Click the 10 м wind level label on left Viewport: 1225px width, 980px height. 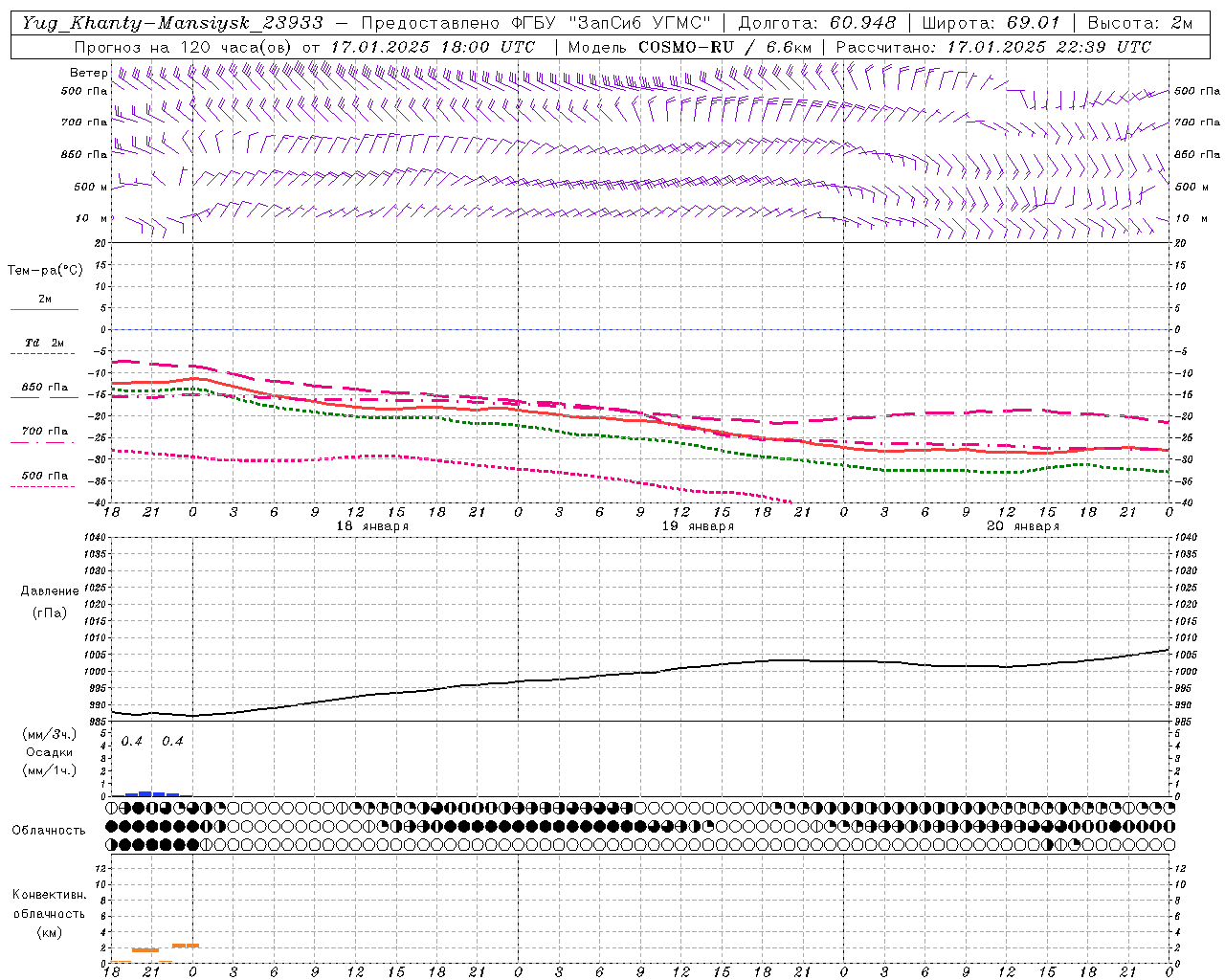pos(92,219)
